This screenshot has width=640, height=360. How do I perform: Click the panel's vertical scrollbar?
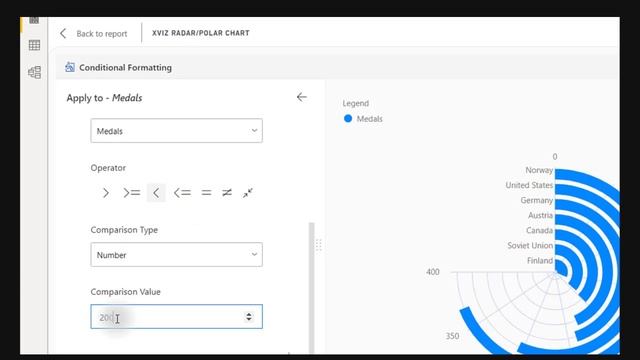pos(311,288)
